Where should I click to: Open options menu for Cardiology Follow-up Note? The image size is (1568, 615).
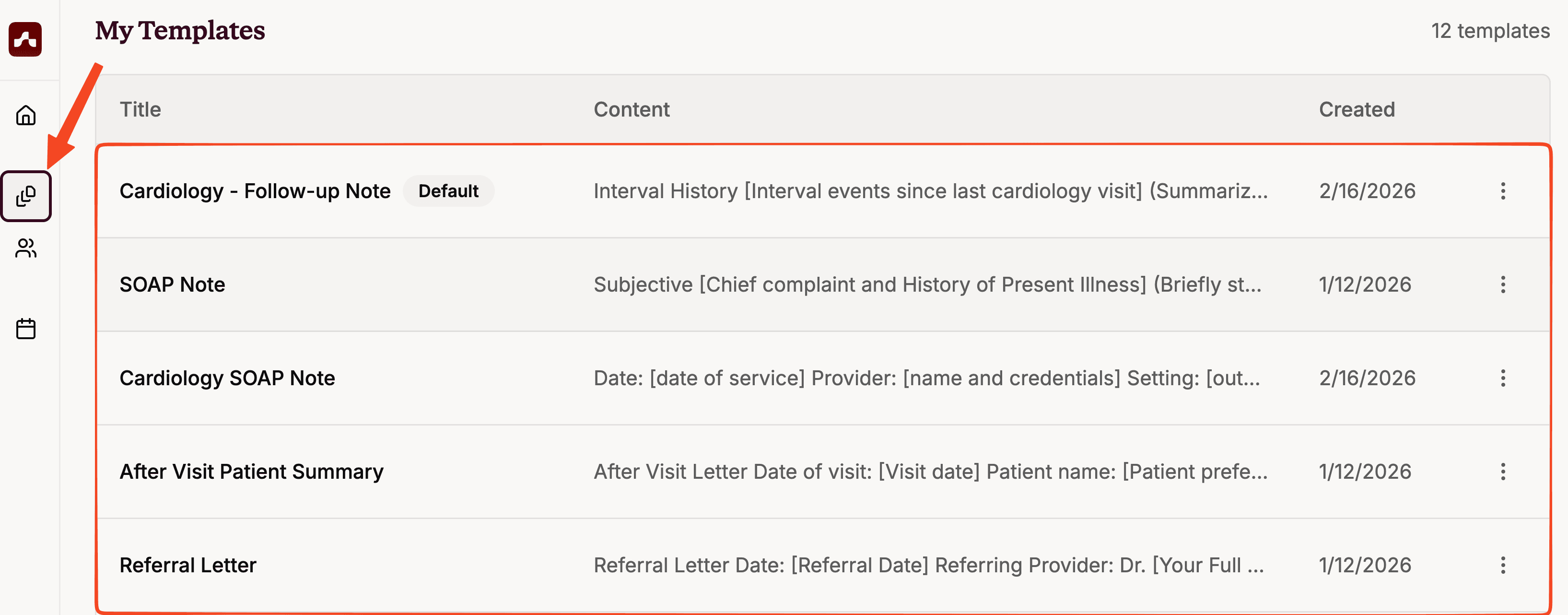(x=1502, y=191)
